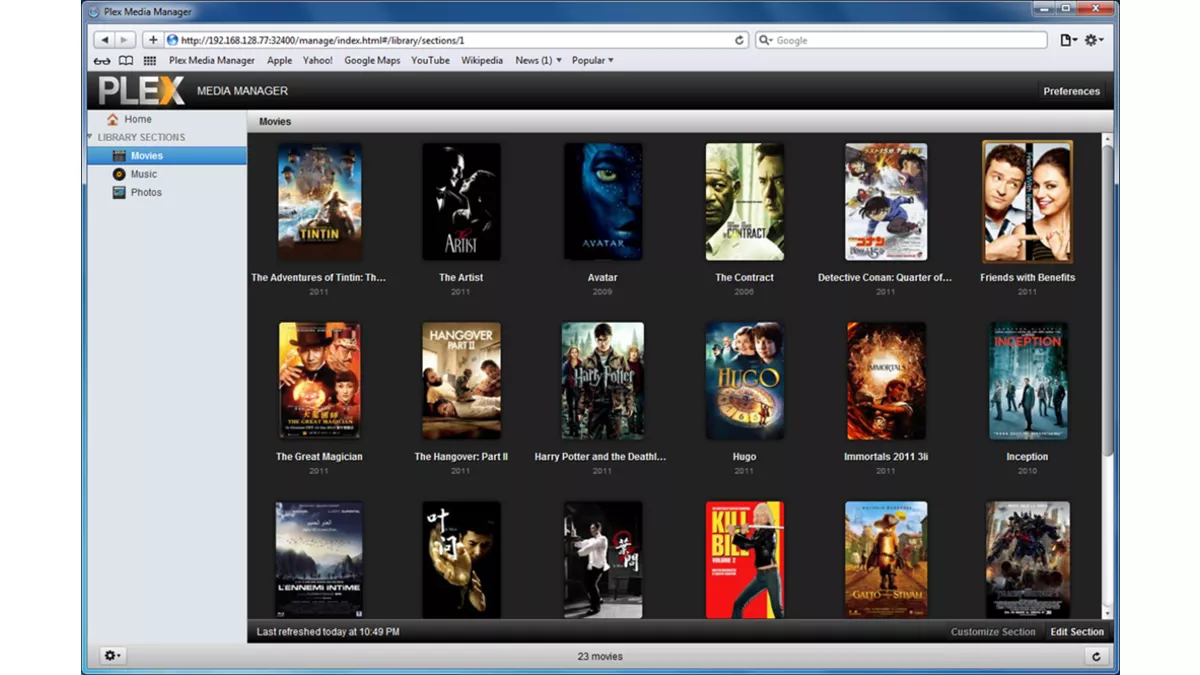The width and height of the screenshot is (1200, 675).
Task: Click the refresh icon in the bottom-right corner
Action: 1096,656
